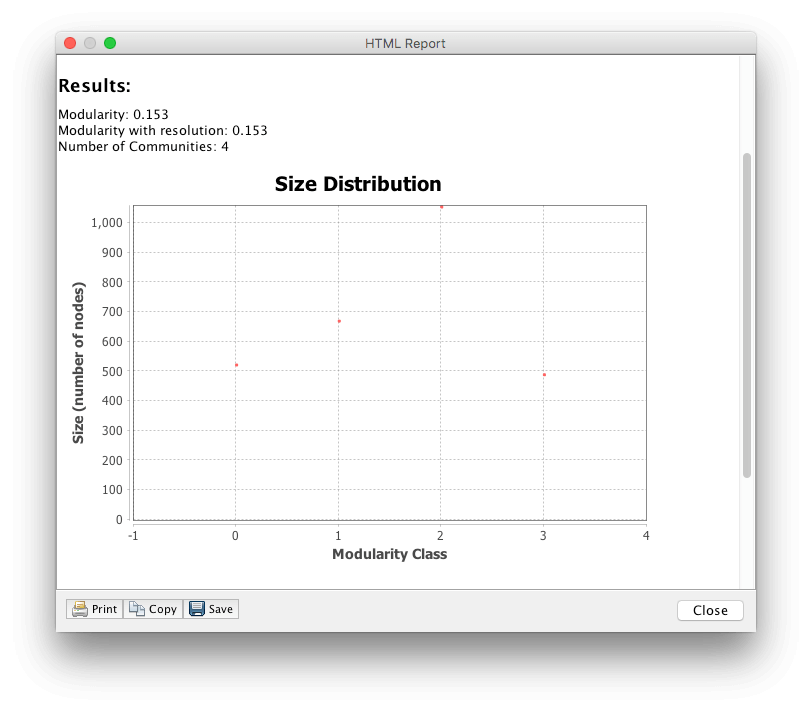Copy the report with Copy button
Viewport: 812px width, 712px height.
pyautogui.click(x=153, y=609)
